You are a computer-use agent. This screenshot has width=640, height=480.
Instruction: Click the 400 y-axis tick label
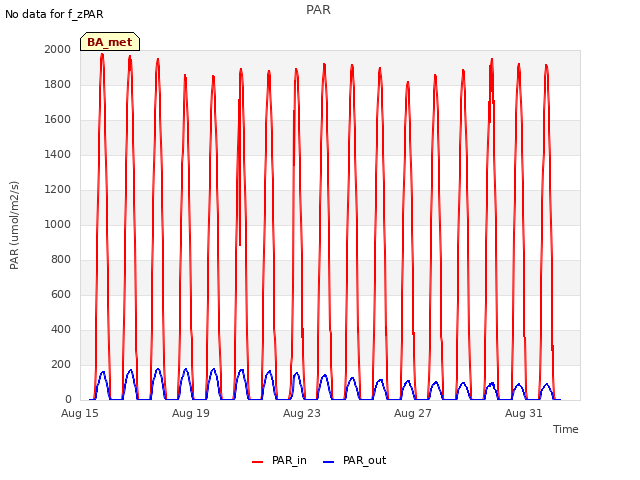click(61, 329)
